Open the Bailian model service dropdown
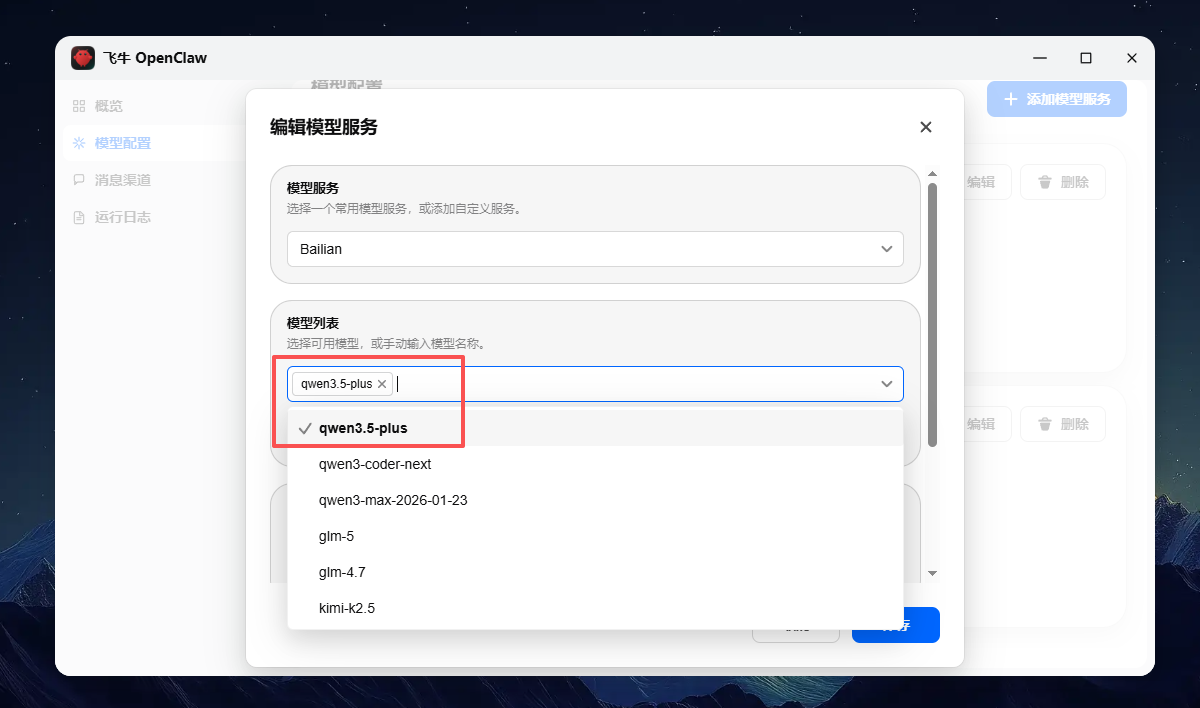Viewport: 1200px width, 708px height. click(595, 249)
